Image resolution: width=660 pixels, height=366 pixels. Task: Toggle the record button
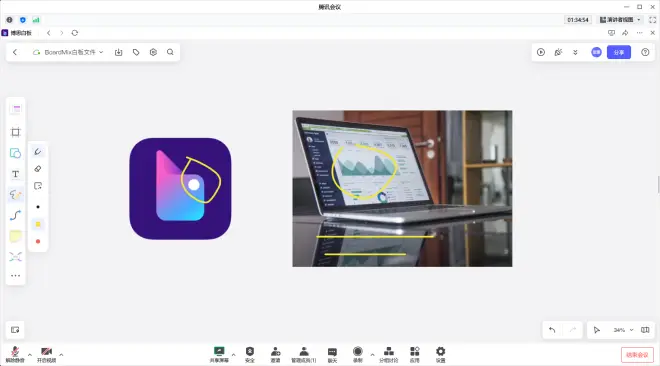[358, 355]
